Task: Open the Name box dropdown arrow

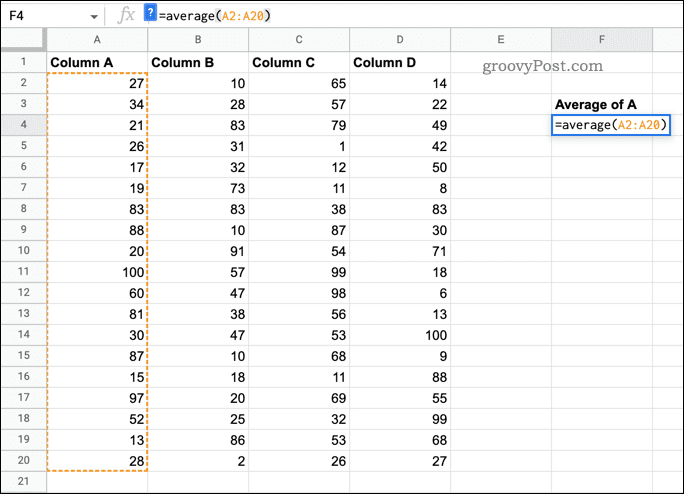Action: 94,17
